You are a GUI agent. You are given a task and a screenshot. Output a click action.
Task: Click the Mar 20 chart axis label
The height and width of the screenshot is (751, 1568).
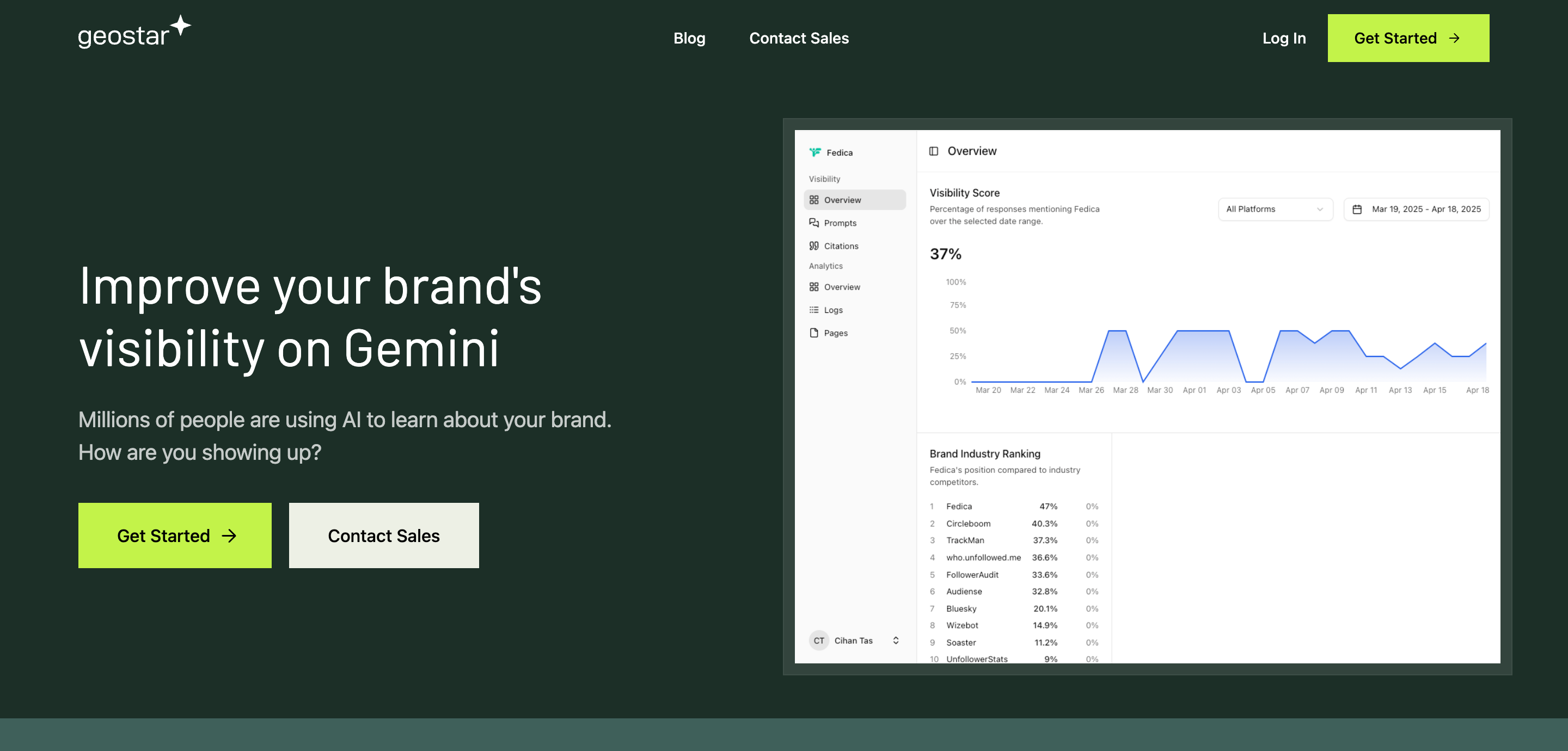[988, 390]
